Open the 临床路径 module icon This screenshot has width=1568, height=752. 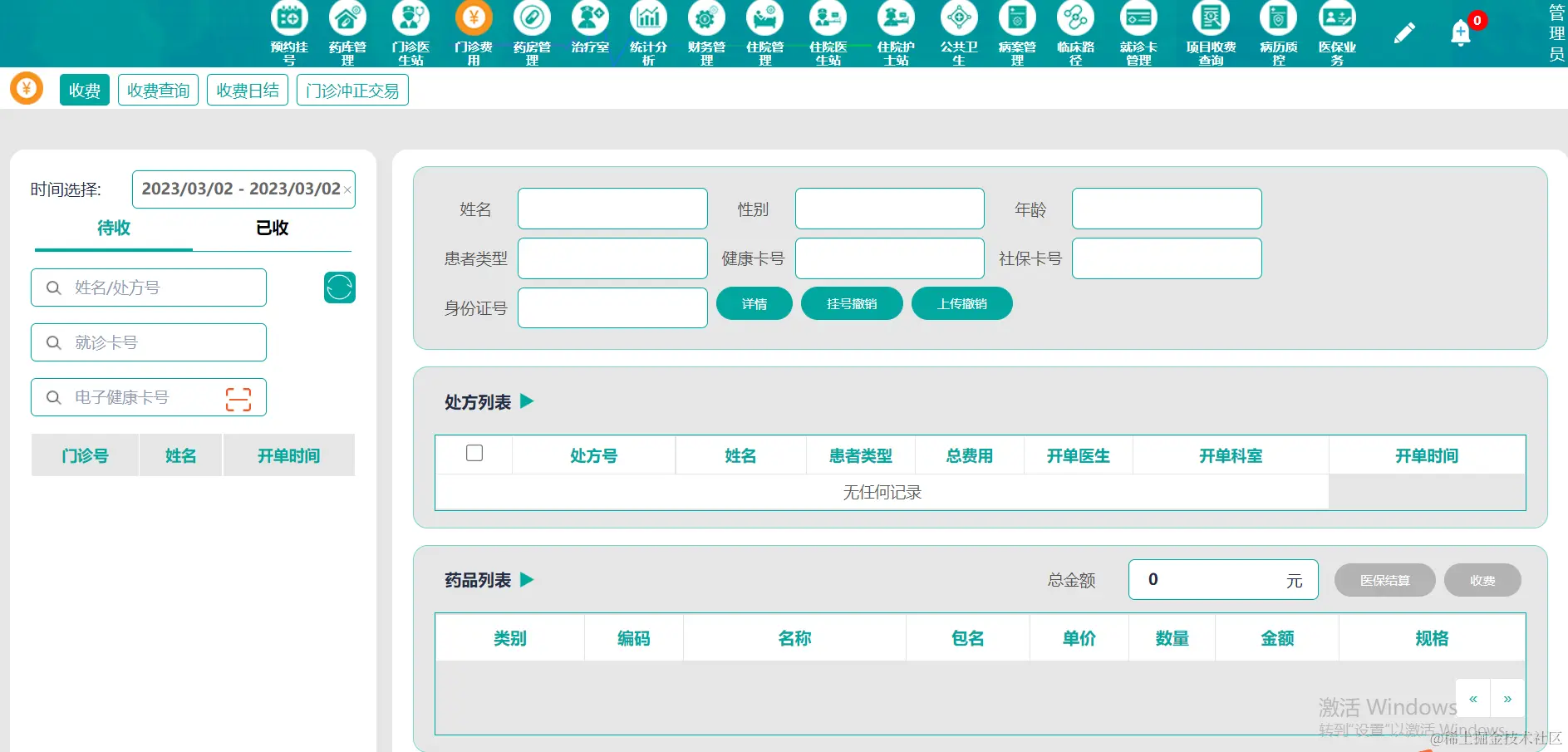pos(1075,18)
